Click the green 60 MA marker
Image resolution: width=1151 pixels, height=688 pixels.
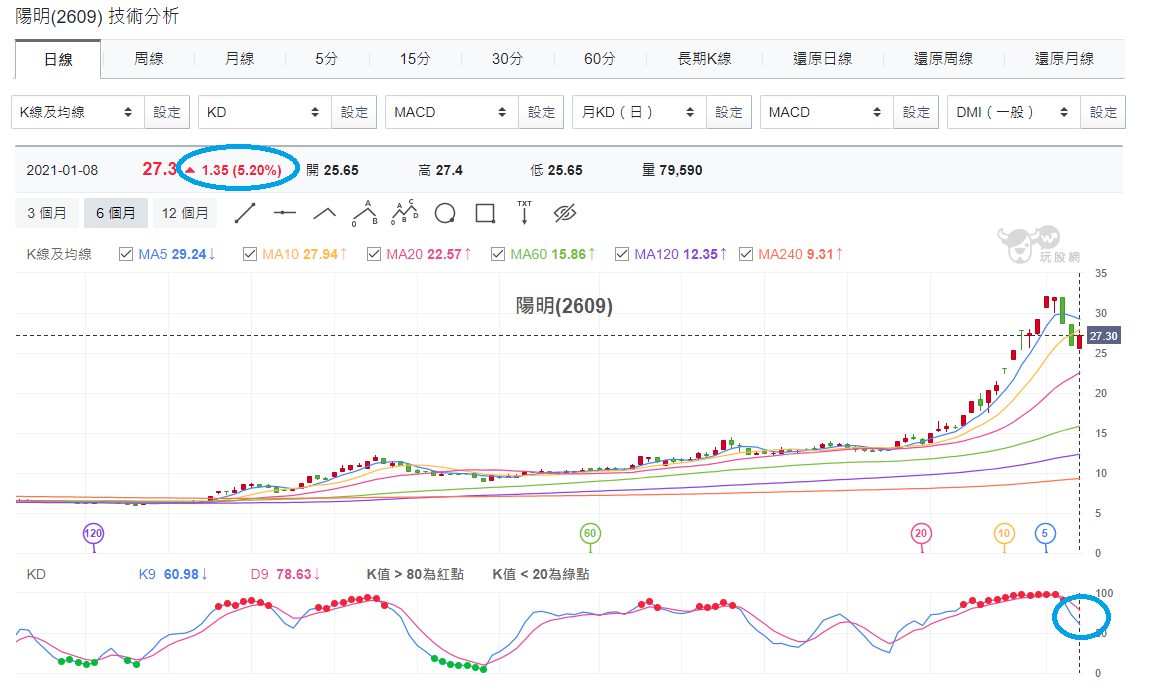tap(590, 534)
